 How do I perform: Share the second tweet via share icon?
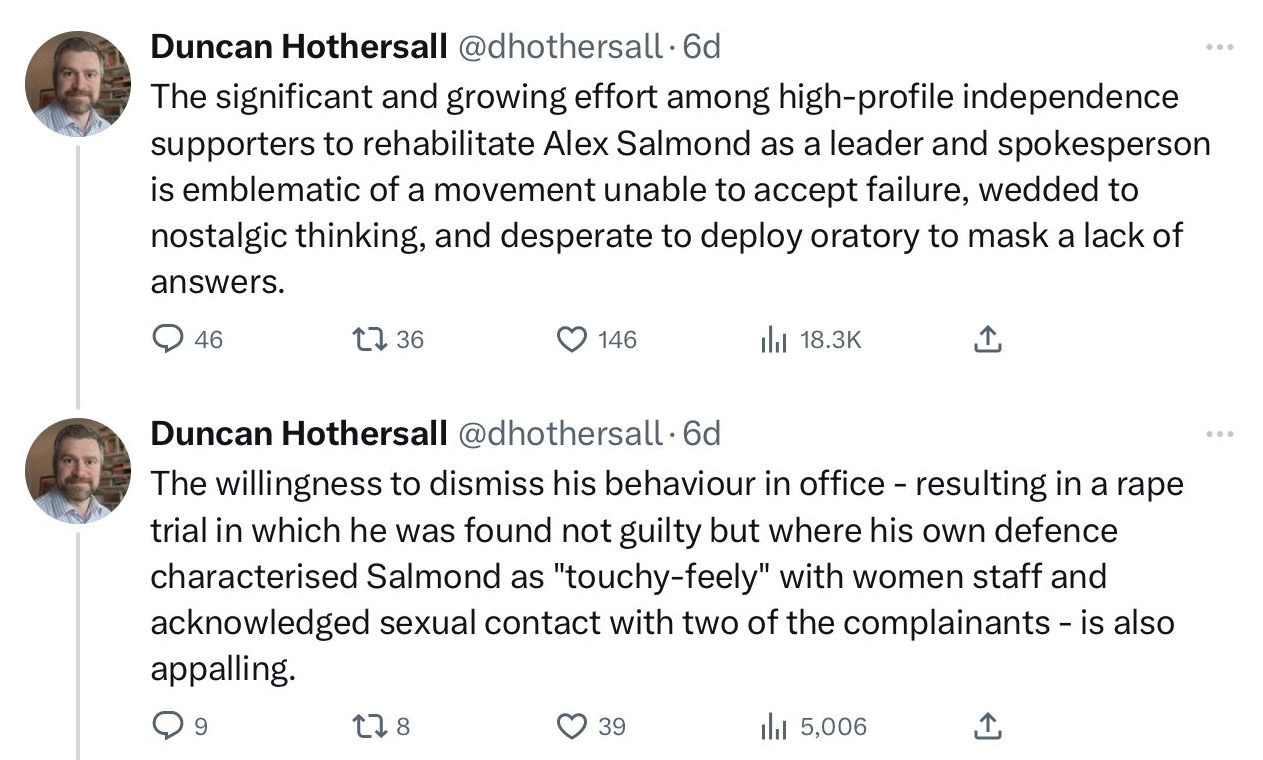[x=987, y=726]
